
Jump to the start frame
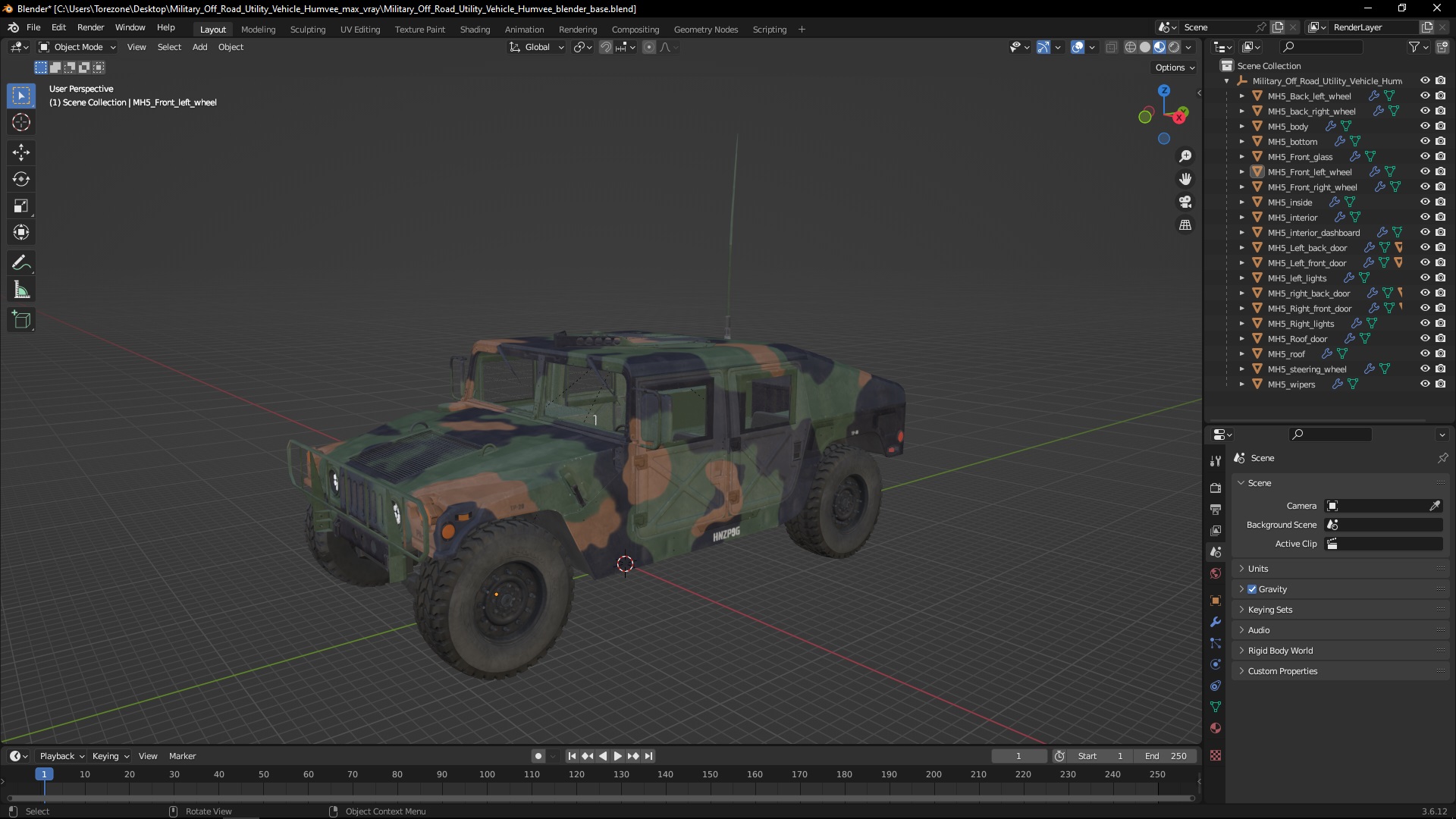(572, 756)
